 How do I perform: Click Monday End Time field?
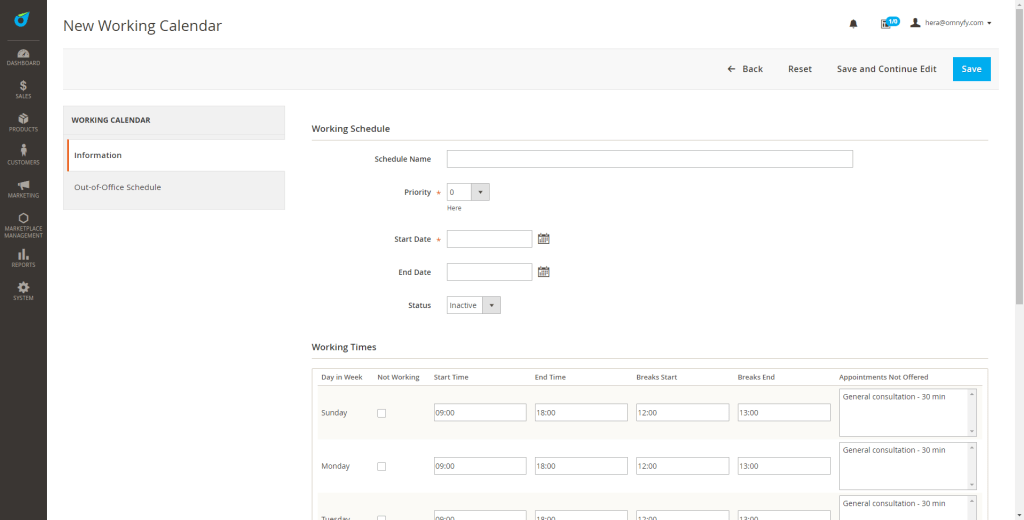pyautogui.click(x=581, y=466)
